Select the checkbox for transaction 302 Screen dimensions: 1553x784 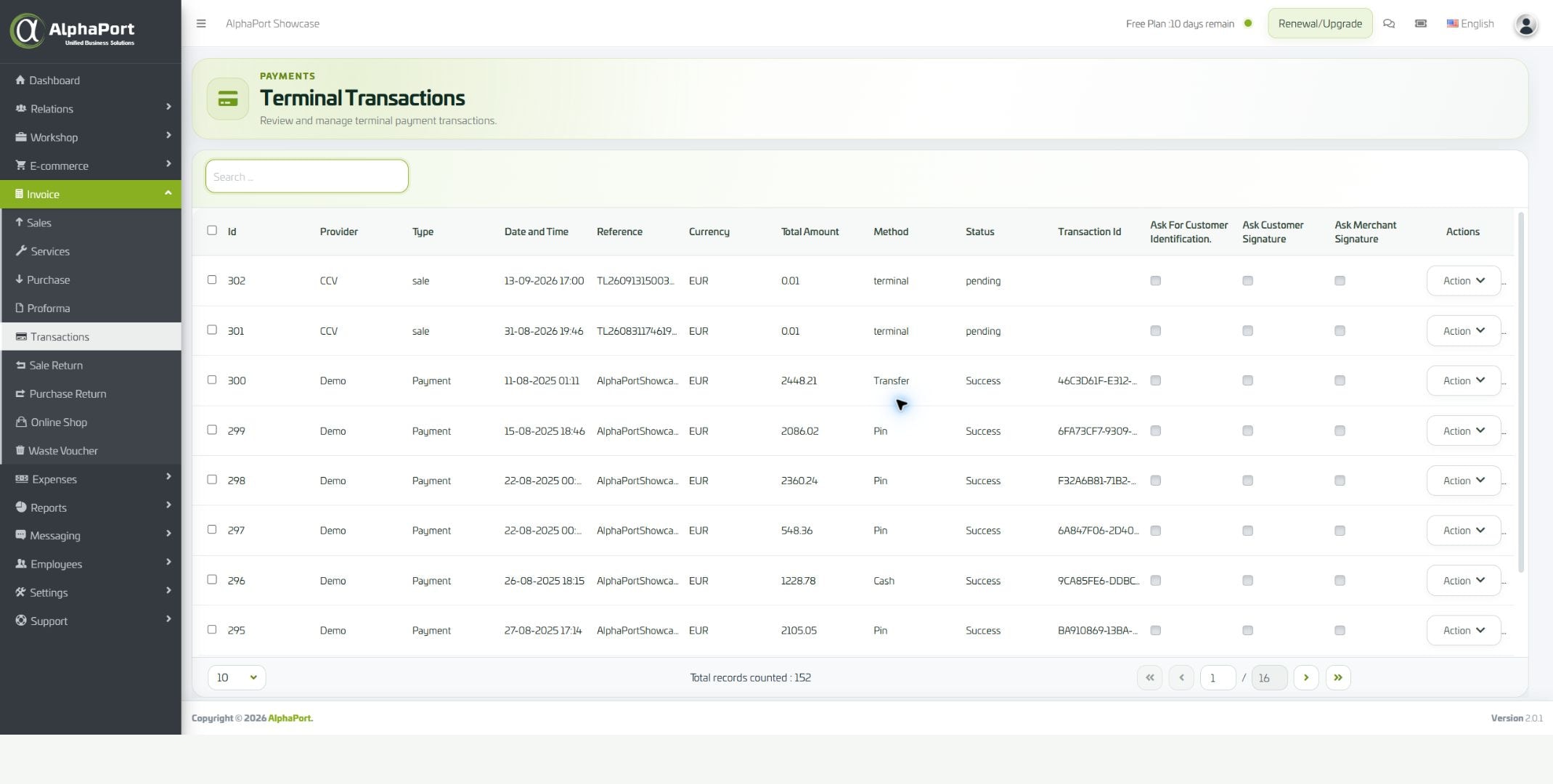[212, 279]
